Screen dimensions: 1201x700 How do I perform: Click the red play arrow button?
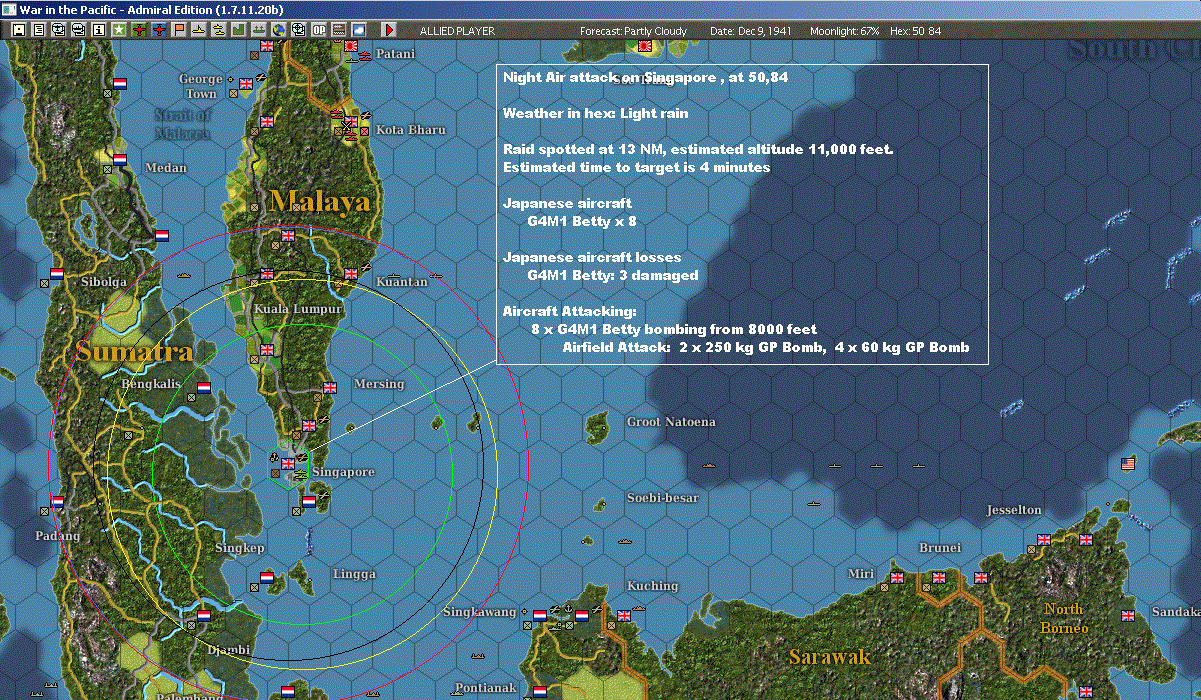click(389, 30)
